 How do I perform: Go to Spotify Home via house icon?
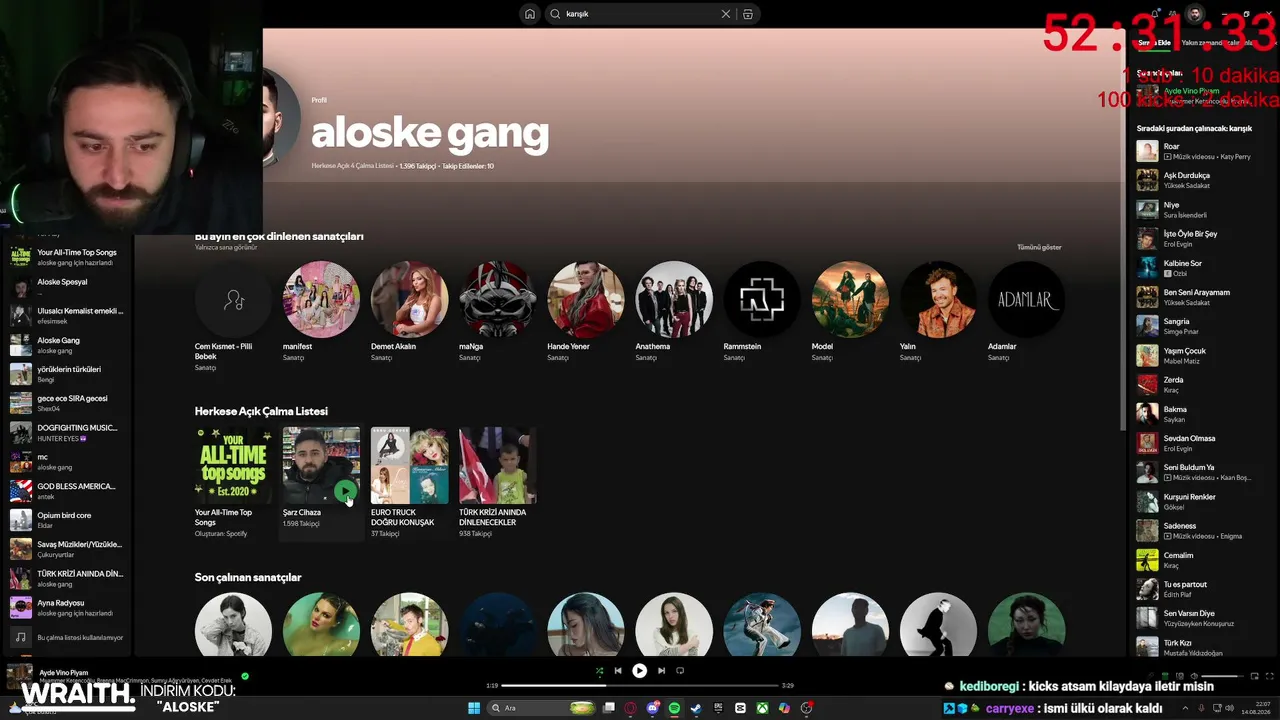[x=529, y=14]
